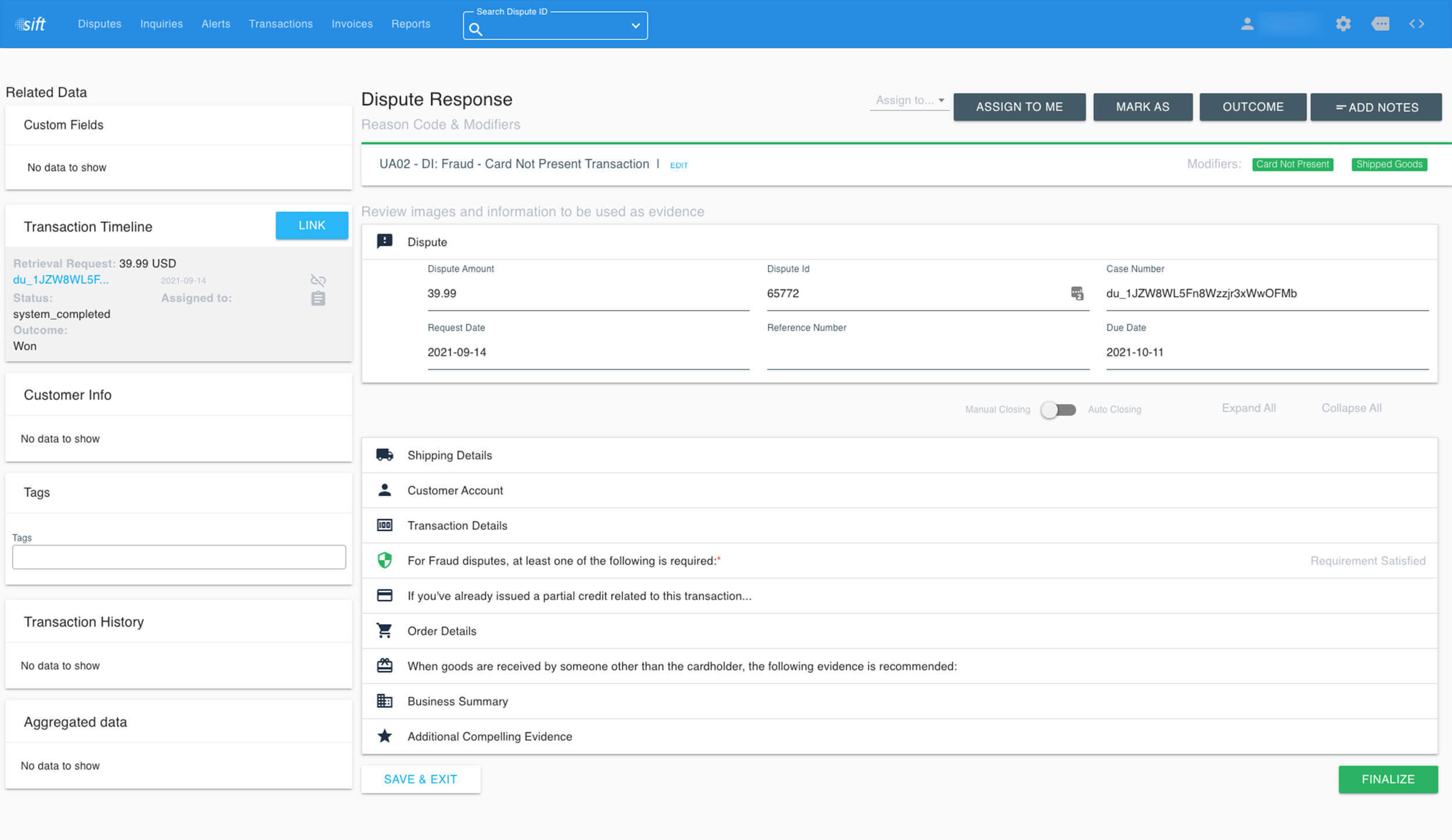1452x840 pixels.
Task: Click the Tags input field
Action: click(x=179, y=557)
